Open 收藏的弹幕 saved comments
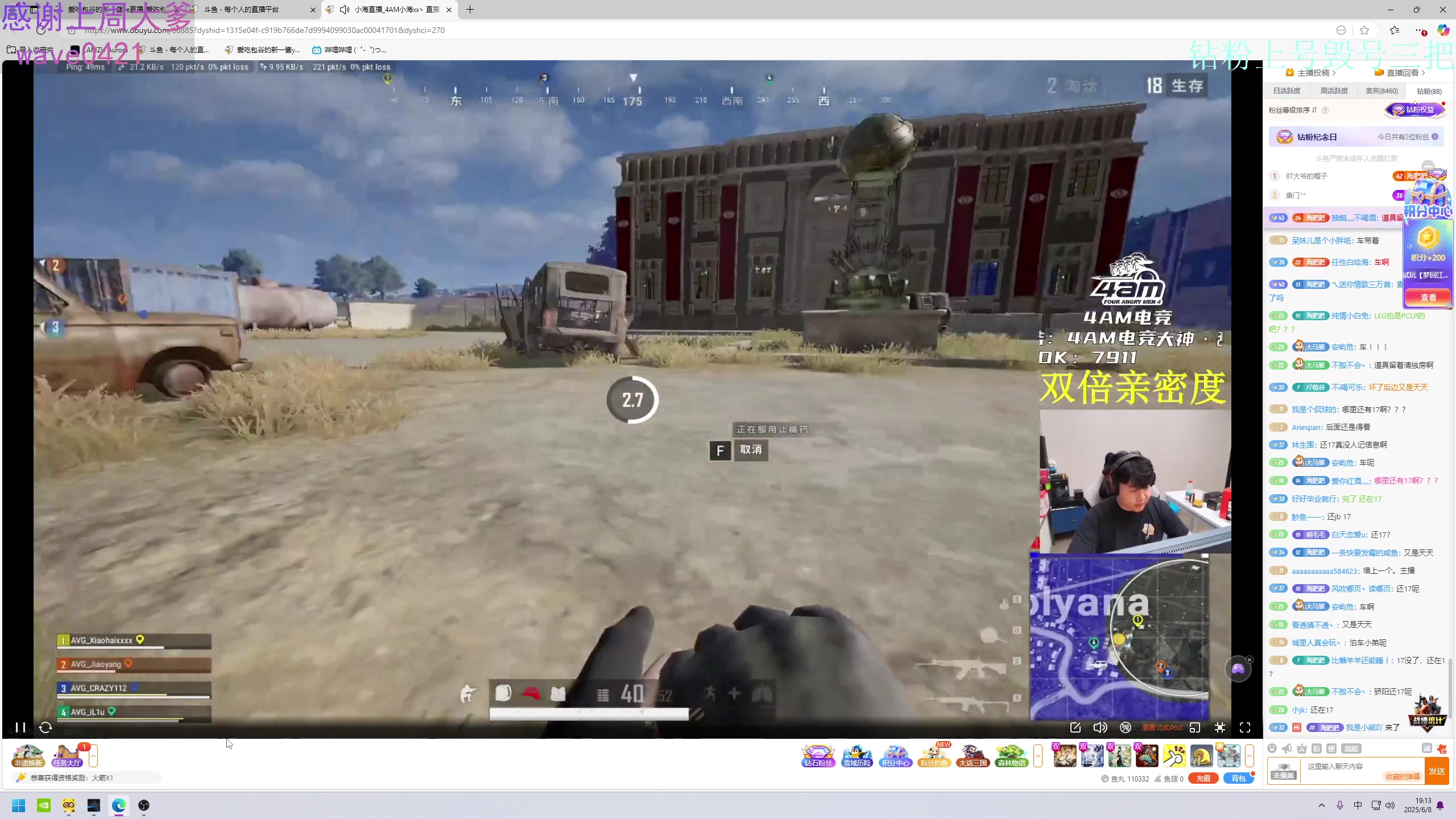This screenshot has height=819, width=1456. (1403, 777)
